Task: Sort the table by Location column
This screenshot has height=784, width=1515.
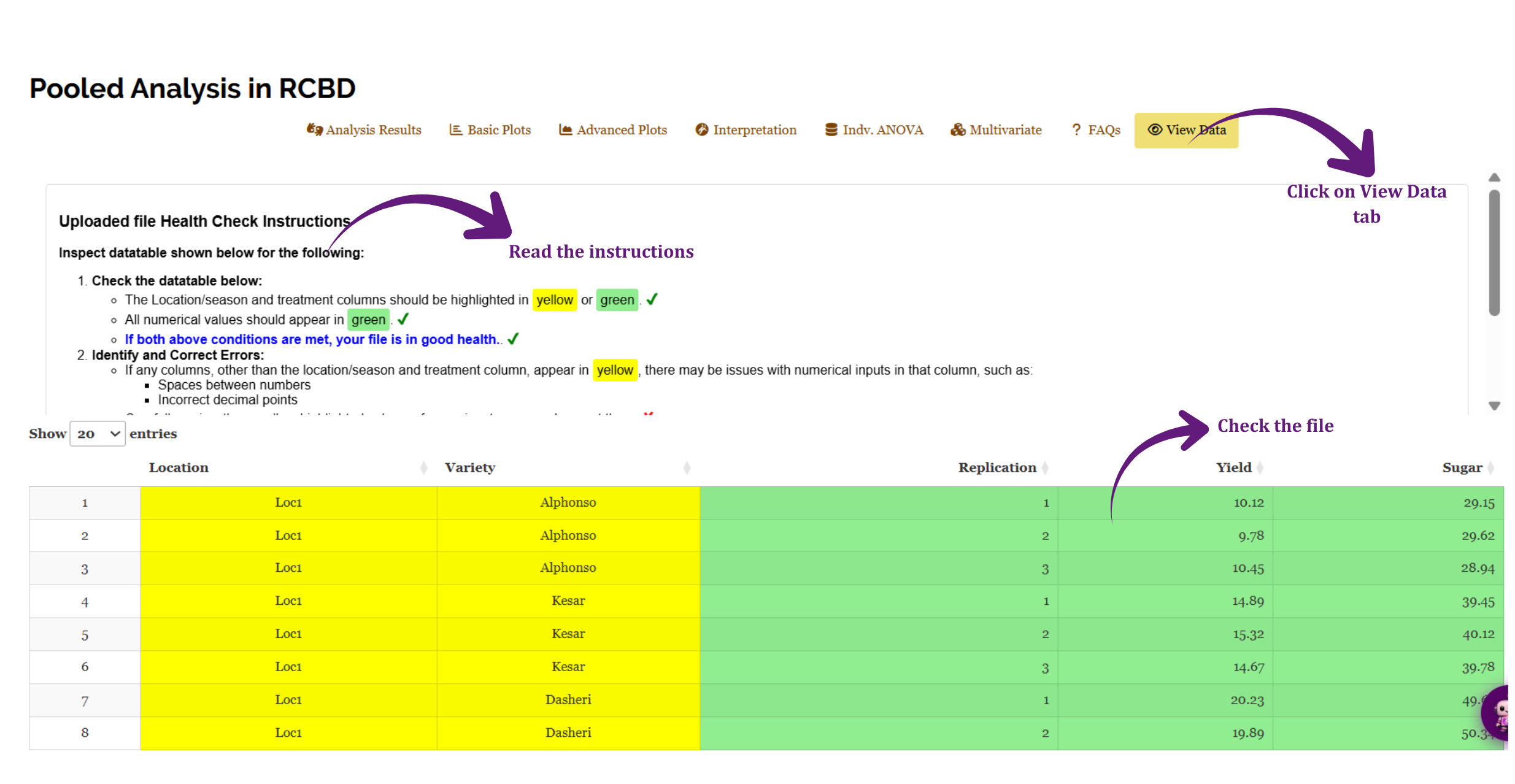Action: pos(288,468)
